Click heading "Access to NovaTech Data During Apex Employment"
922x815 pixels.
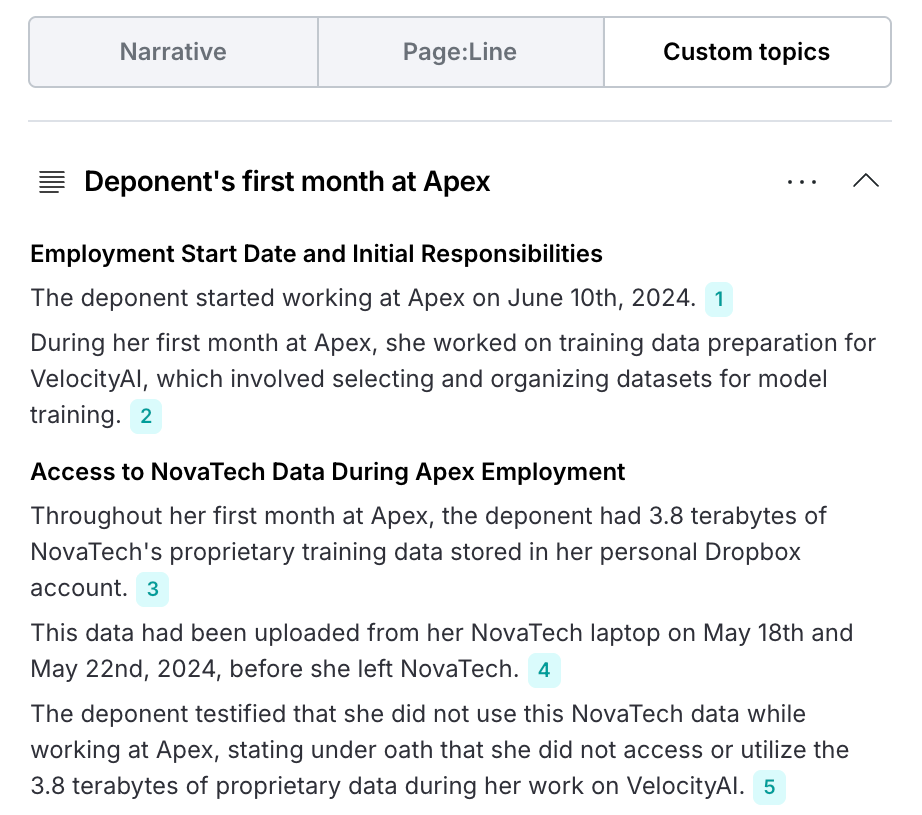tap(328, 472)
